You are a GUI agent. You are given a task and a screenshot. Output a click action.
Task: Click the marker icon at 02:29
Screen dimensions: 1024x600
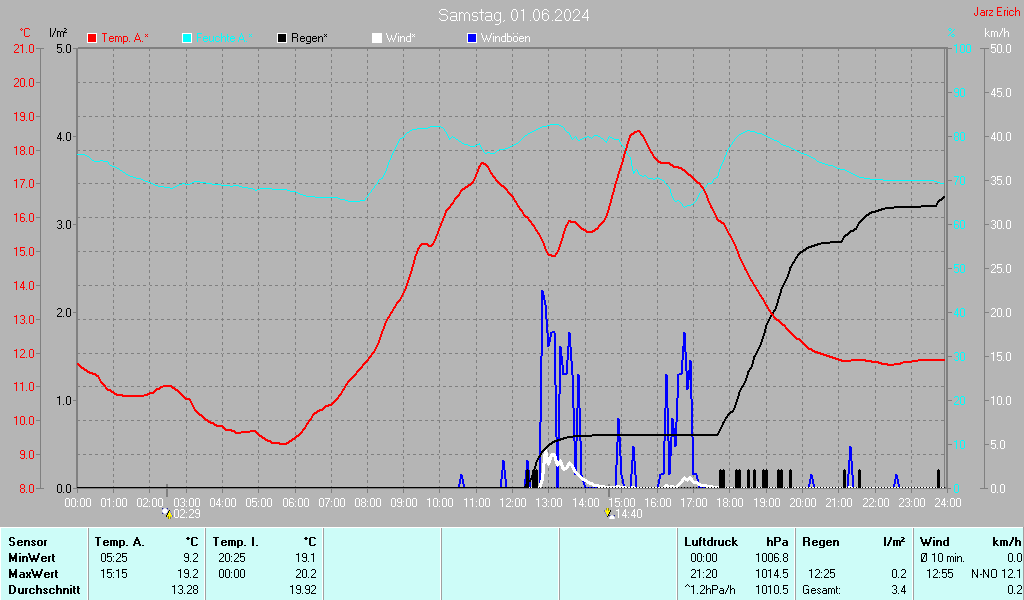click(x=166, y=513)
